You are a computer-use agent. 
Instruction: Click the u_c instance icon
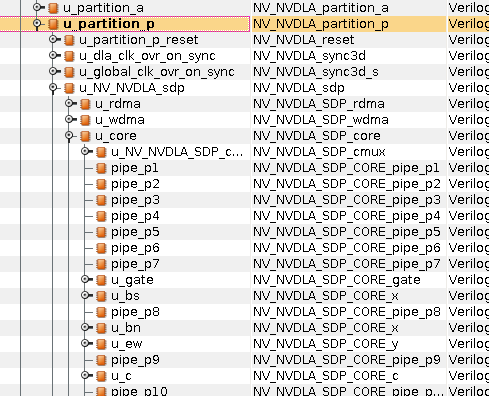tap(101, 376)
